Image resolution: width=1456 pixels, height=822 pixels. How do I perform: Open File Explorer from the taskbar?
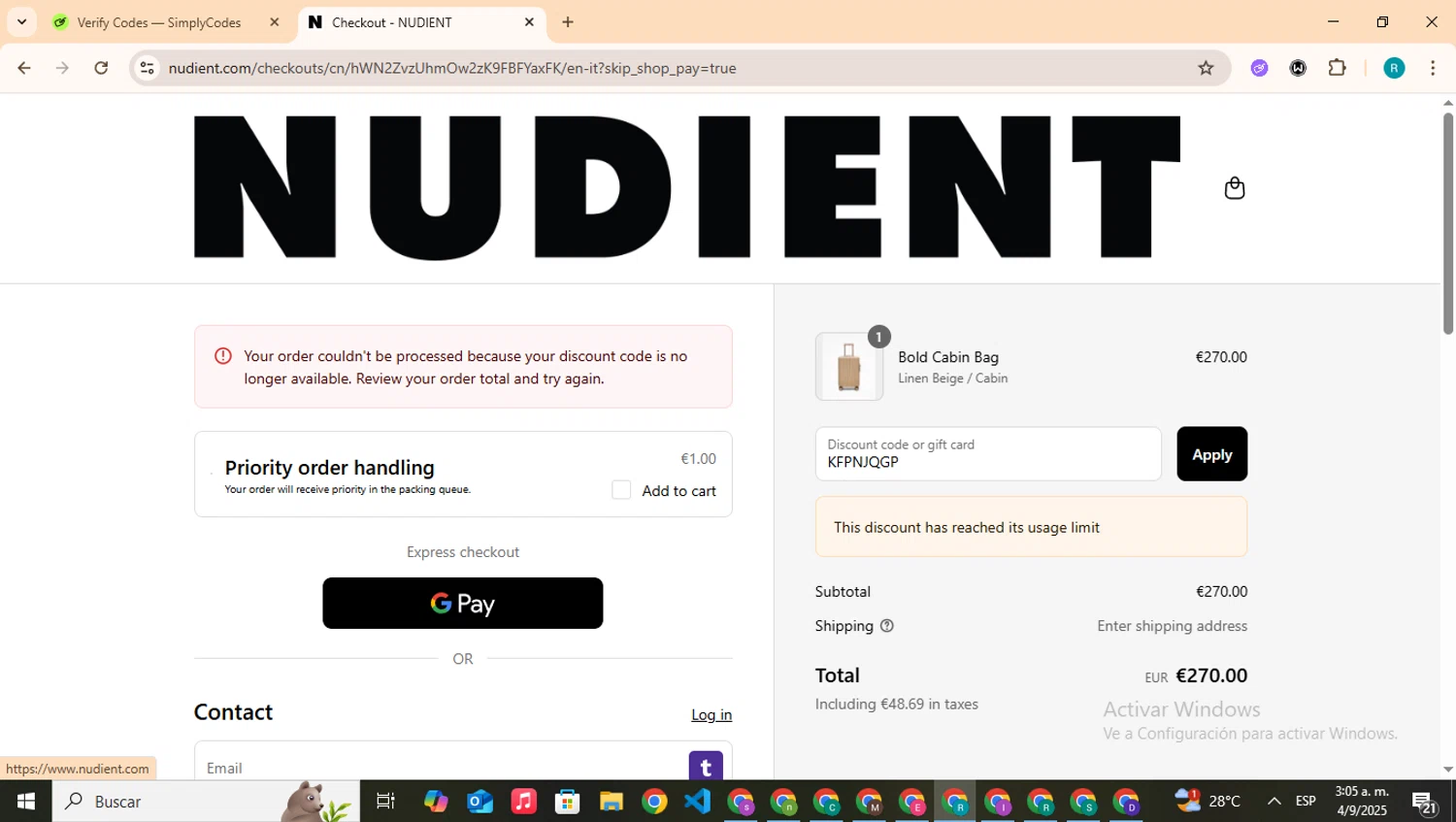[x=611, y=801]
